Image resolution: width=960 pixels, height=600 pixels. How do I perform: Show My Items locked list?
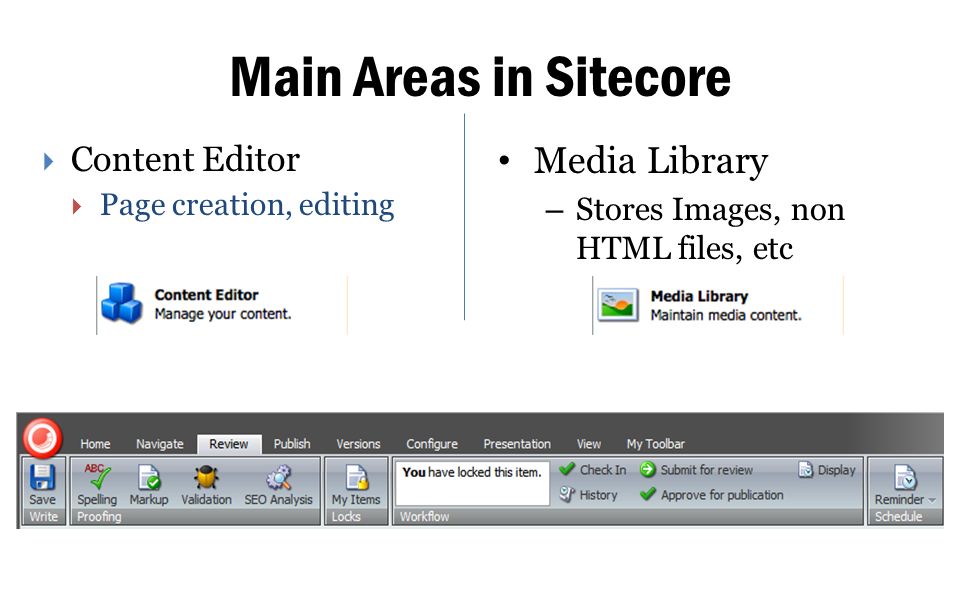356,484
